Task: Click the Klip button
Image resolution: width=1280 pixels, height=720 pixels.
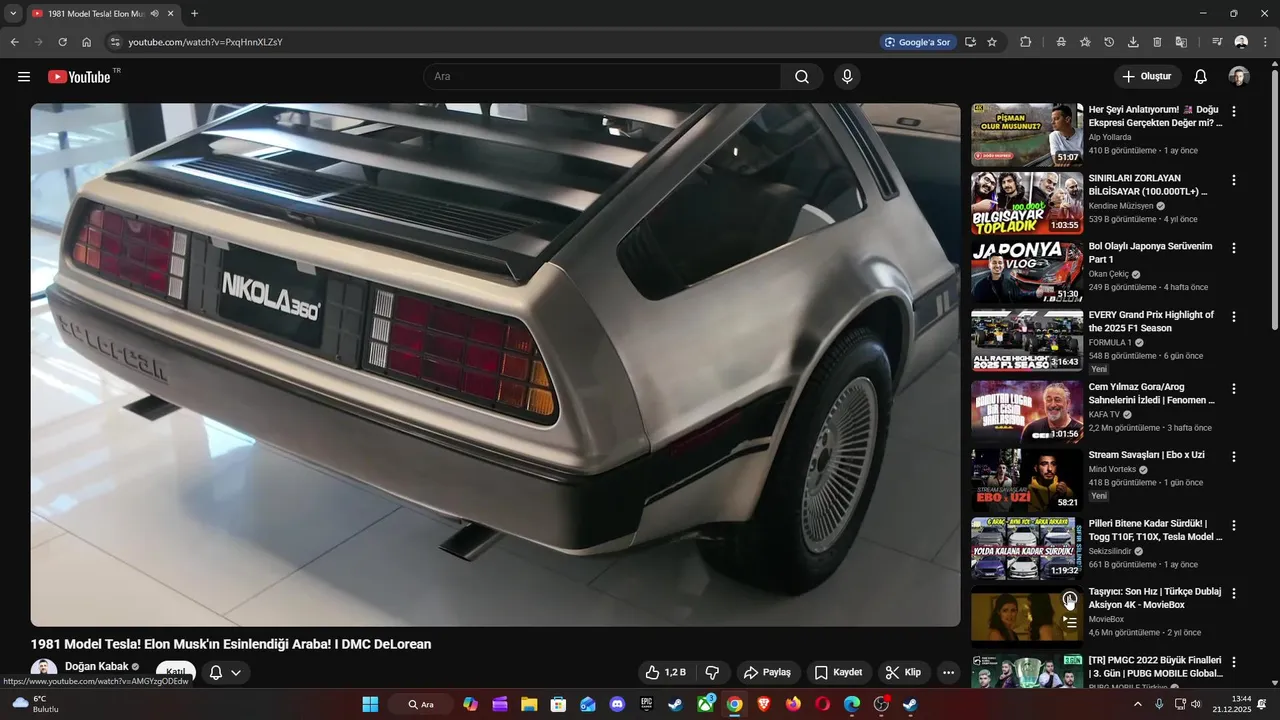Action: point(903,672)
